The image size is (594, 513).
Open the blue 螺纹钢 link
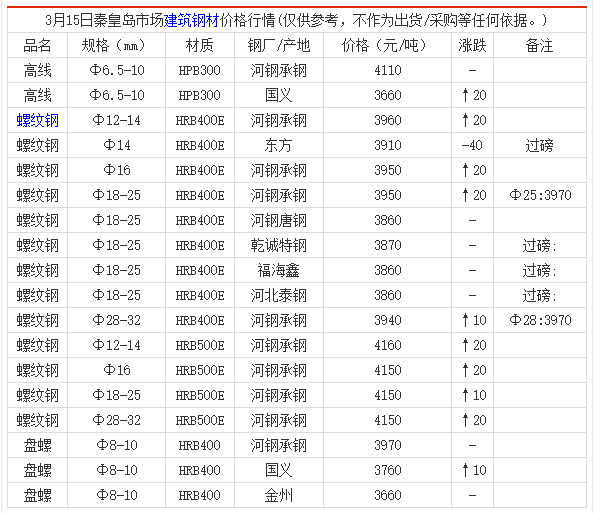38,120
